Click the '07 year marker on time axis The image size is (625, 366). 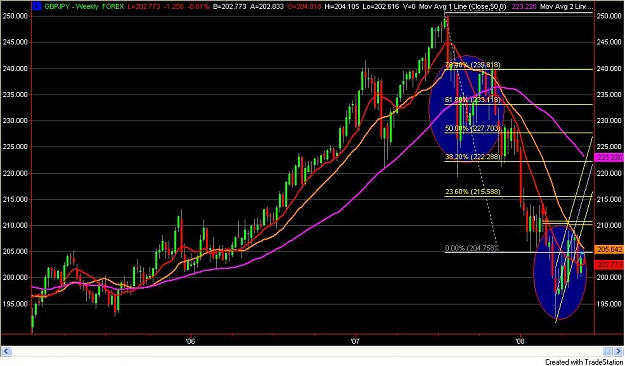[x=354, y=341]
